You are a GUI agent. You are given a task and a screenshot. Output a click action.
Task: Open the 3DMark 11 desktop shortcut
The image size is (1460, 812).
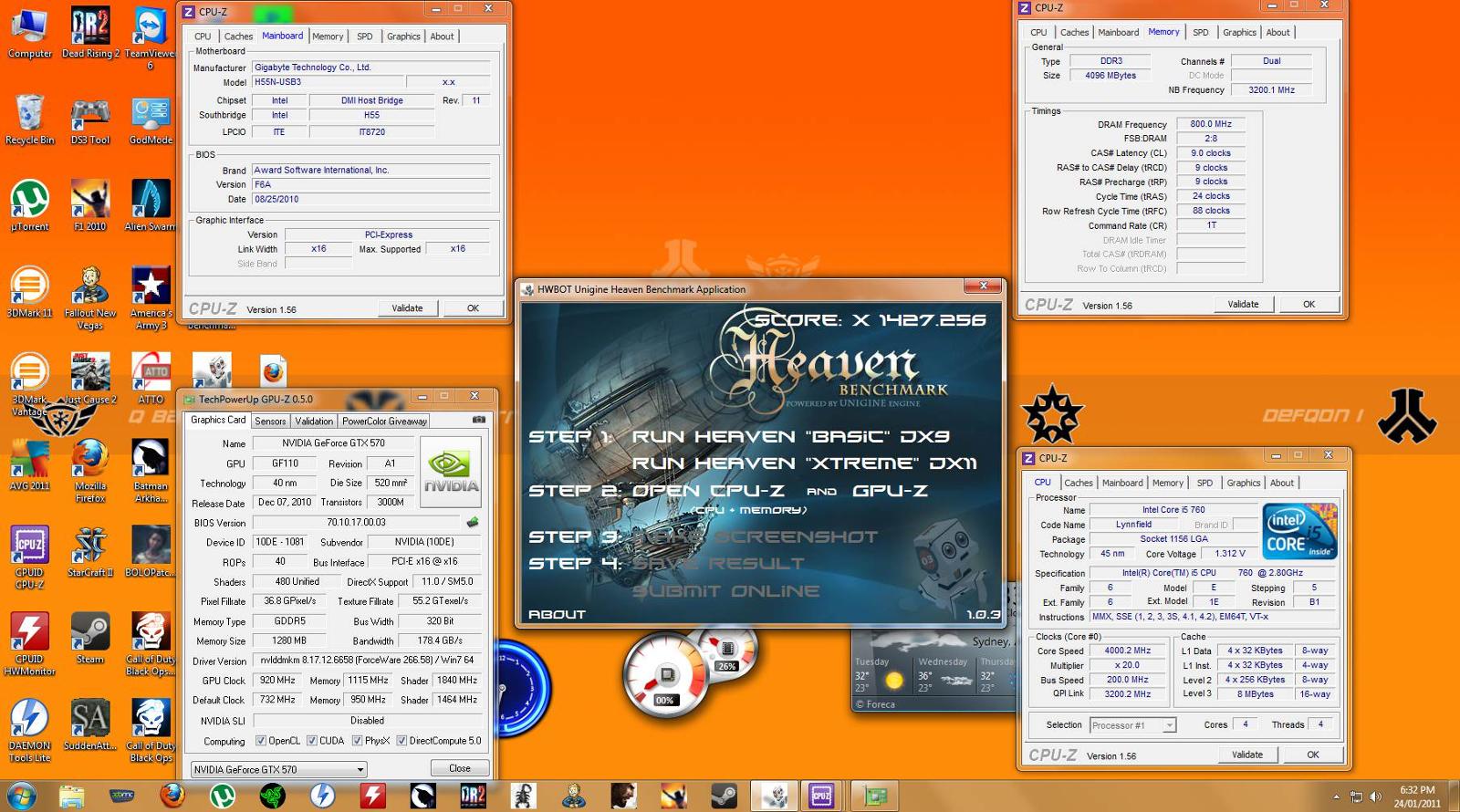coord(30,292)
